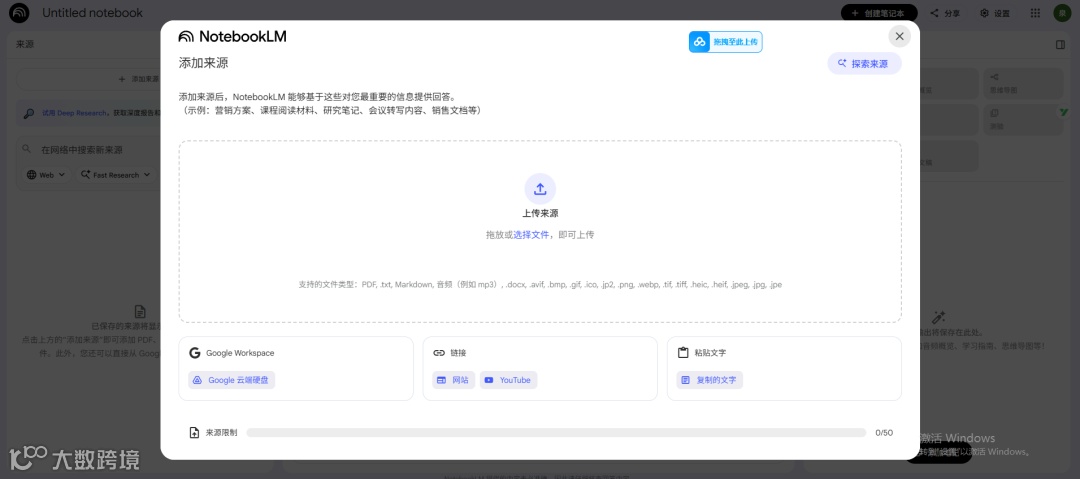Viewport: 1080px width, 479px height.
Task: Open the Fast Research mode dropdown
Action: (115, 175)
